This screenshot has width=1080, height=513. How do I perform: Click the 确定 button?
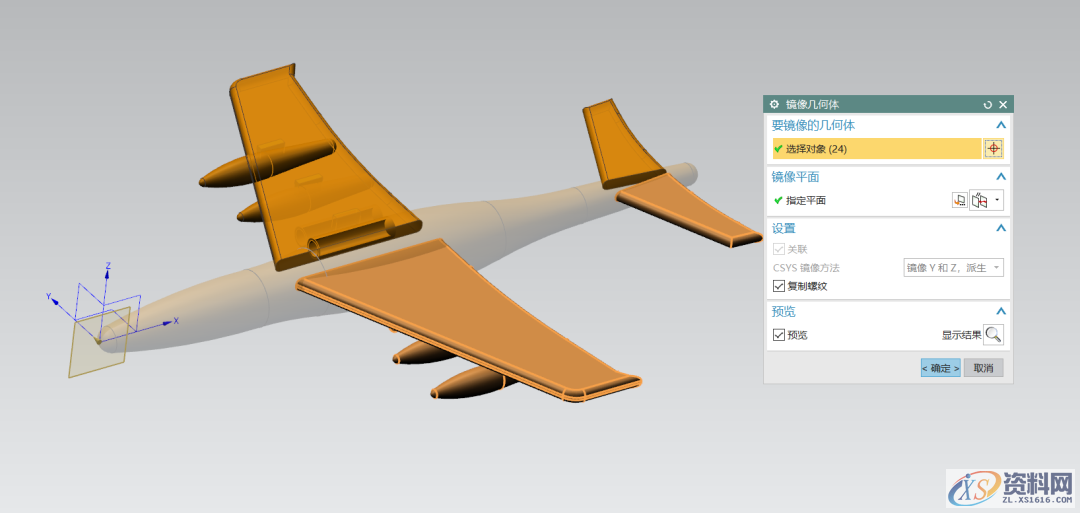[x=940, y=368]
